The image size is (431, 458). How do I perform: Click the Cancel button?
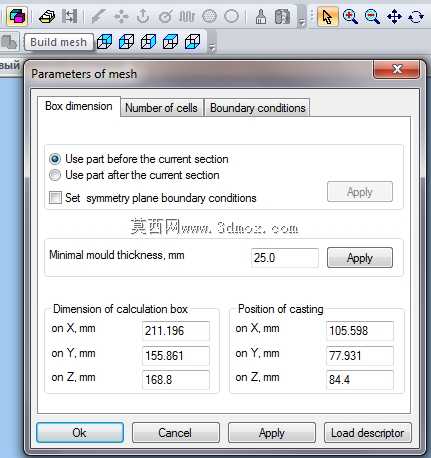(175, 433)
